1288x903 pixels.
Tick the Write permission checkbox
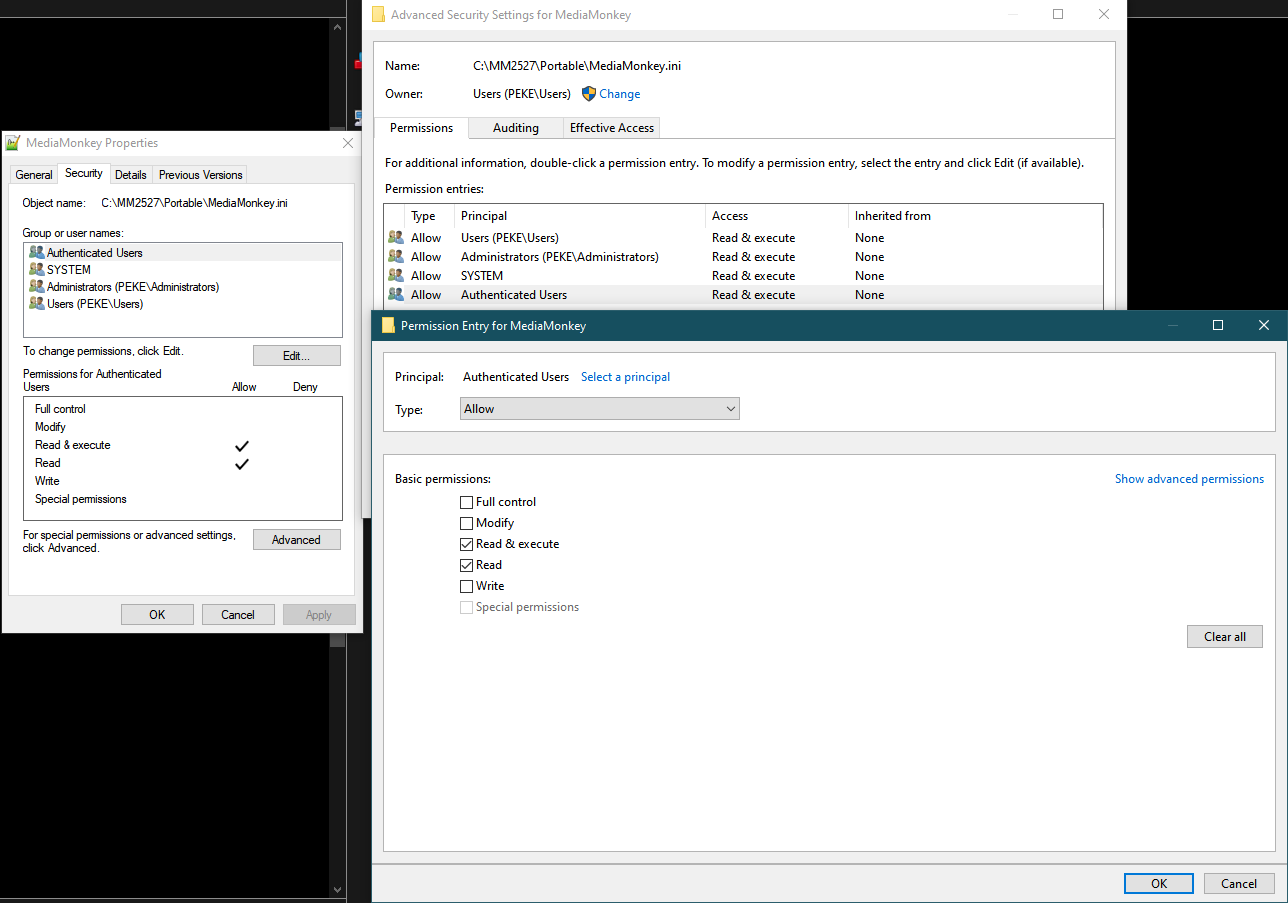pyautogui.click(x=466, y=586)
